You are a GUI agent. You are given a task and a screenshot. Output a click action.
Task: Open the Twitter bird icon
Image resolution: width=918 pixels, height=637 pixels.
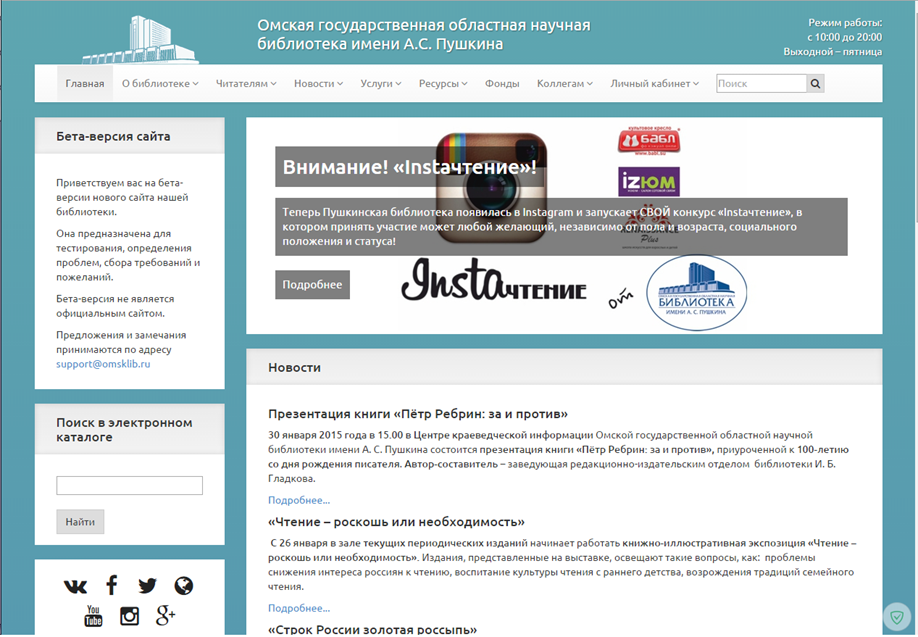point(147,585)
